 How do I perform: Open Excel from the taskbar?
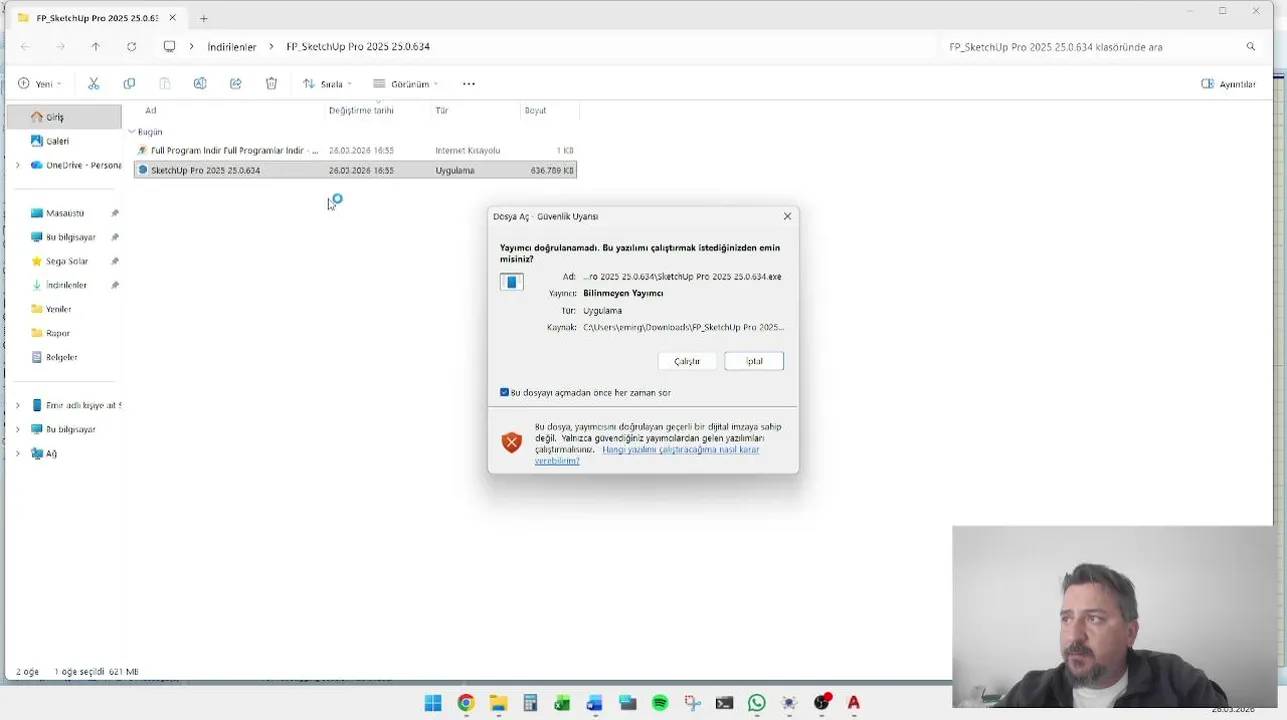tap(563, 703)
